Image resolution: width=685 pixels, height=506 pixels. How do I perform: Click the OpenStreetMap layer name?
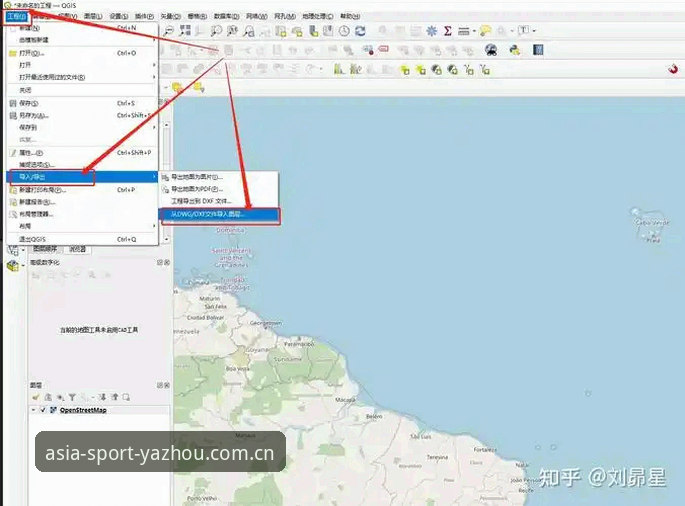tap(83, 410)
